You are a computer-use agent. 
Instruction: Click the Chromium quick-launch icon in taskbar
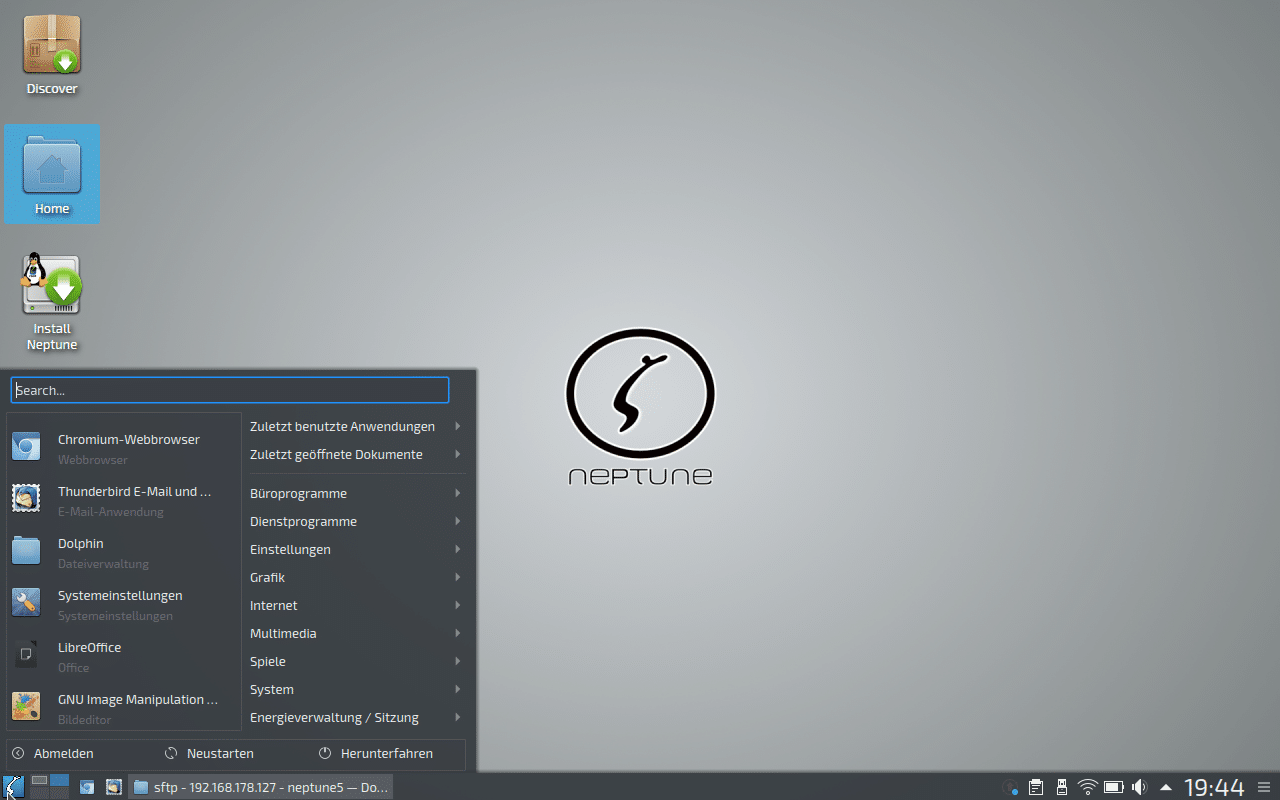(87, 787)
